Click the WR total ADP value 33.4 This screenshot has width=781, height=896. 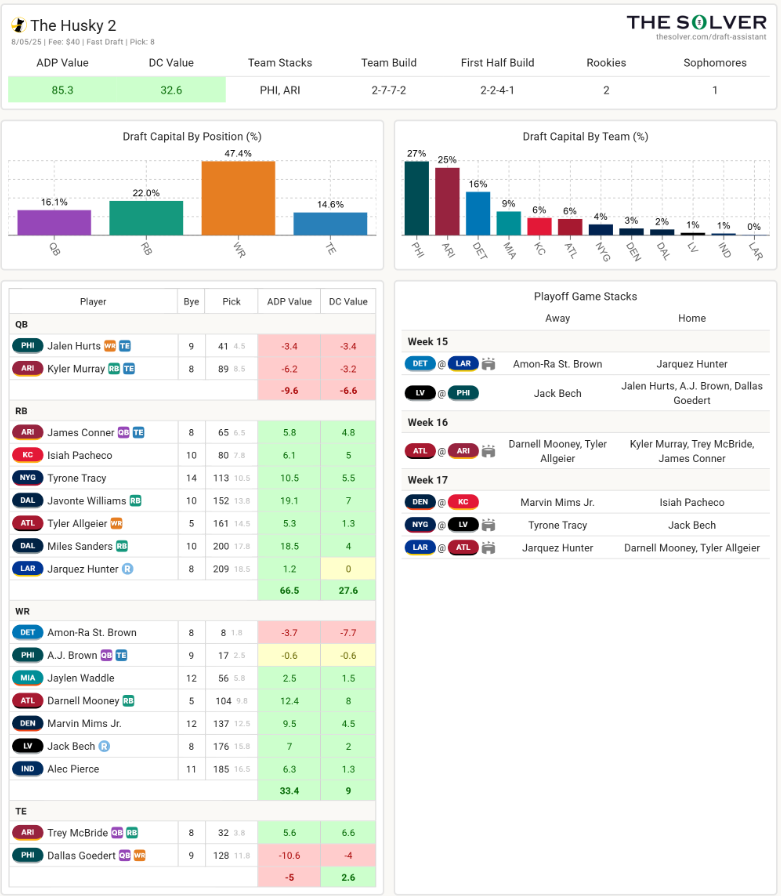point(289,791)
